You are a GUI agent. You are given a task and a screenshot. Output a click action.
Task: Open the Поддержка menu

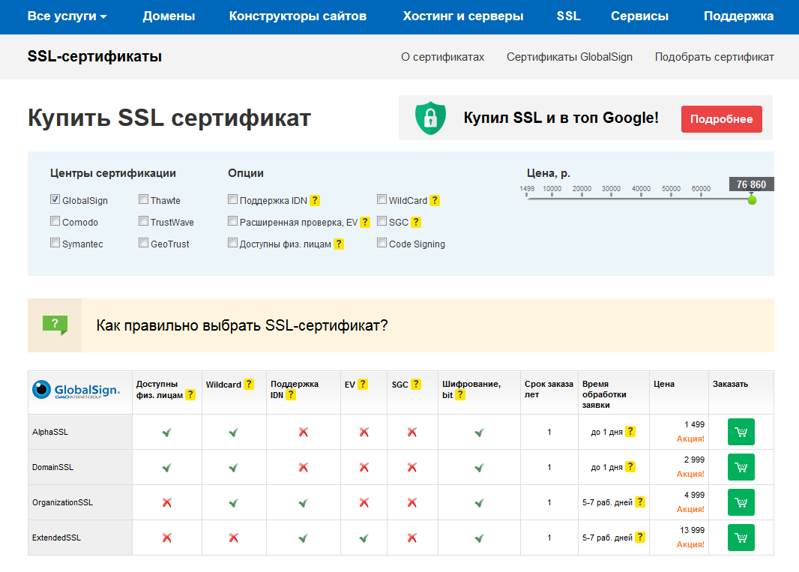(738, 16)
